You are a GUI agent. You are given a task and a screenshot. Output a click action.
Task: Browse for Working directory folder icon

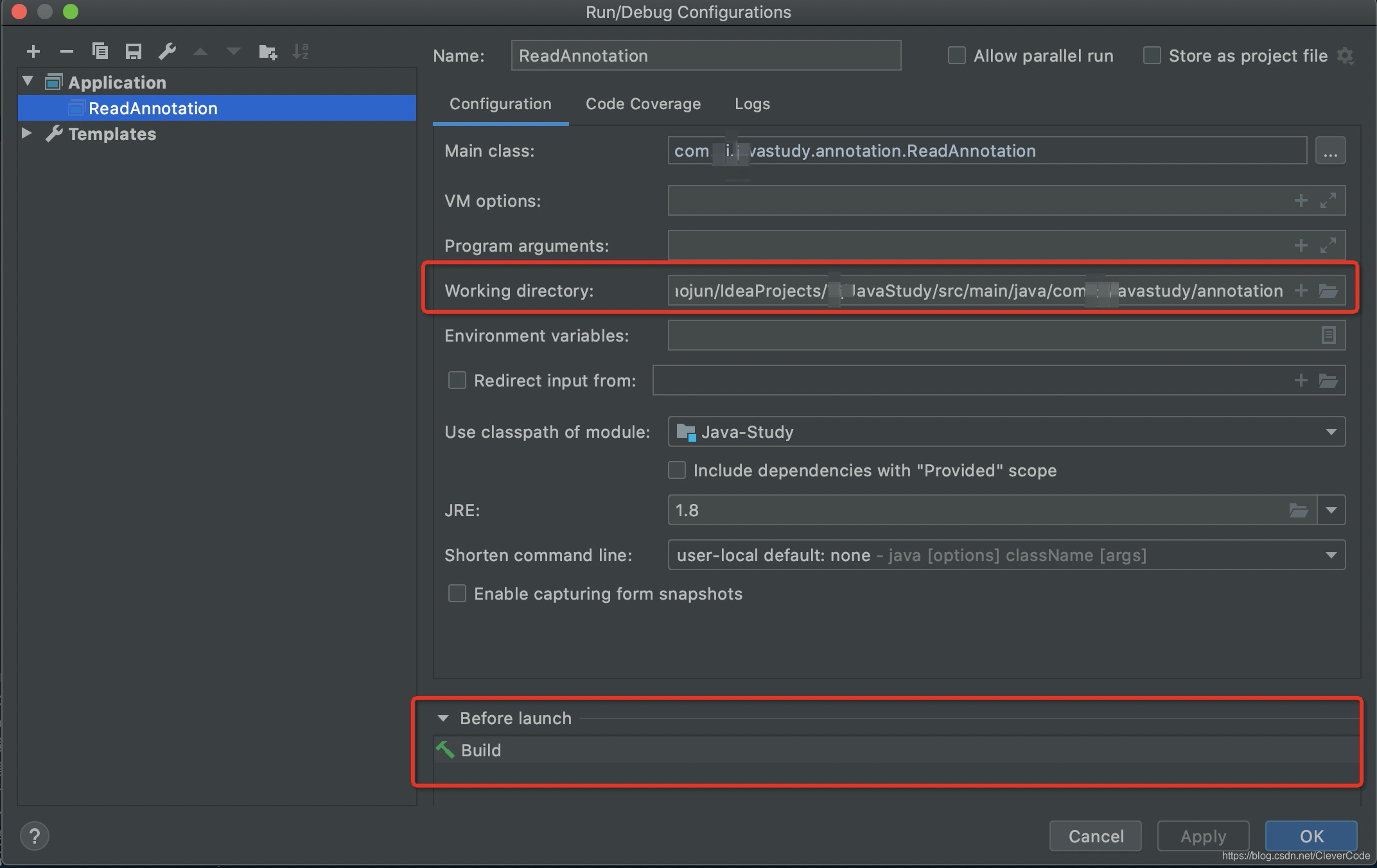point(1328,291)
